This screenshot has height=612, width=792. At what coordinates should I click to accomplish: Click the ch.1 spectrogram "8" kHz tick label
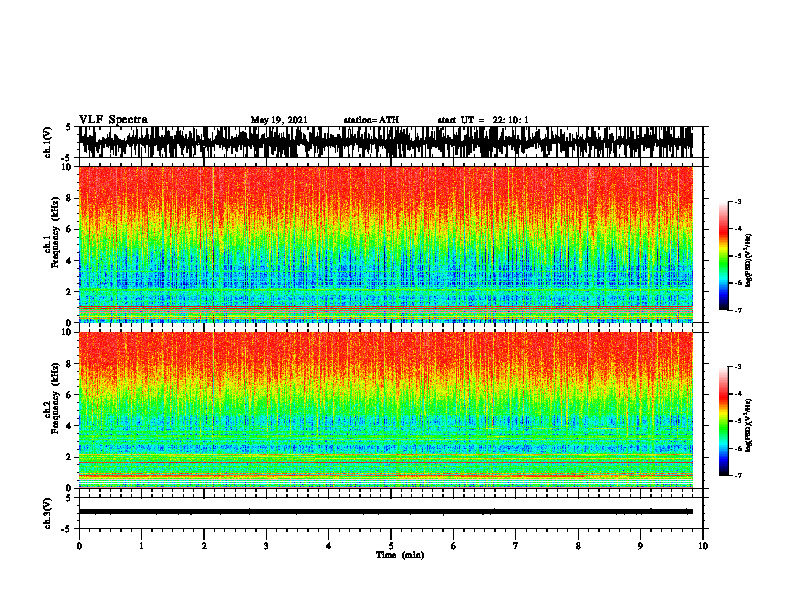[70, 198]
